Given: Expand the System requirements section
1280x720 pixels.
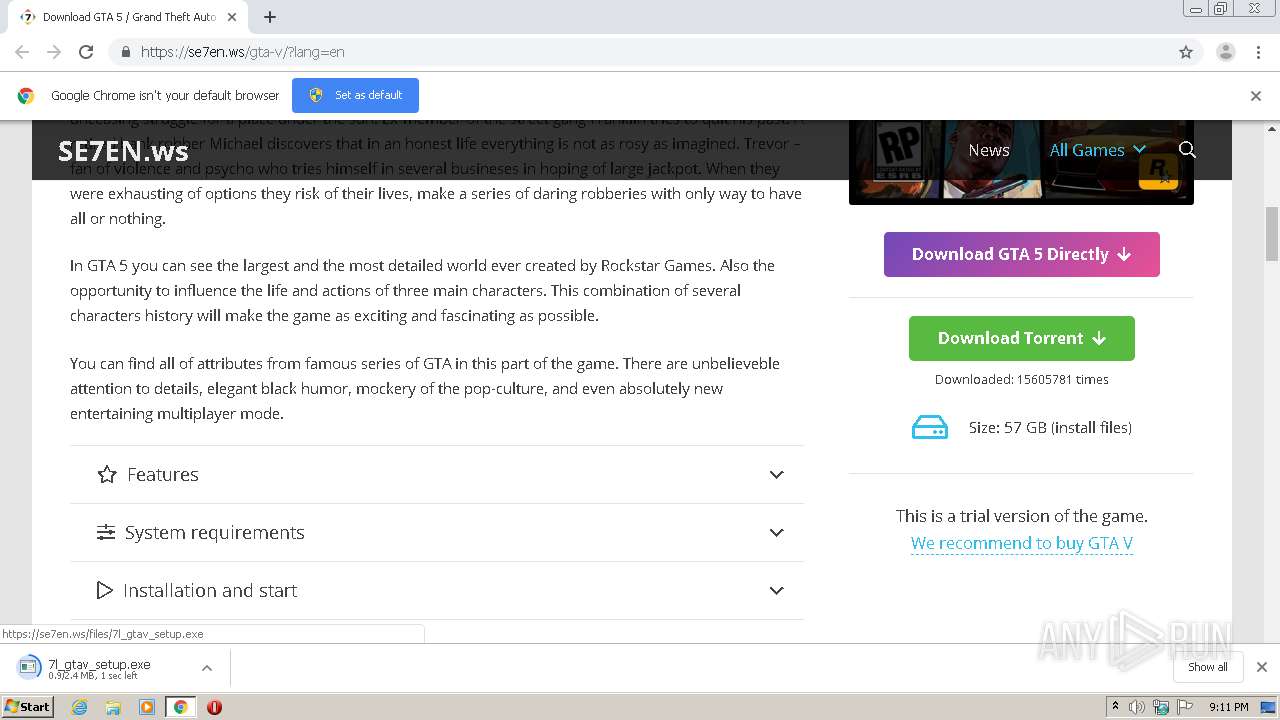Looking at the screenshot, I should tap(437, 532).
